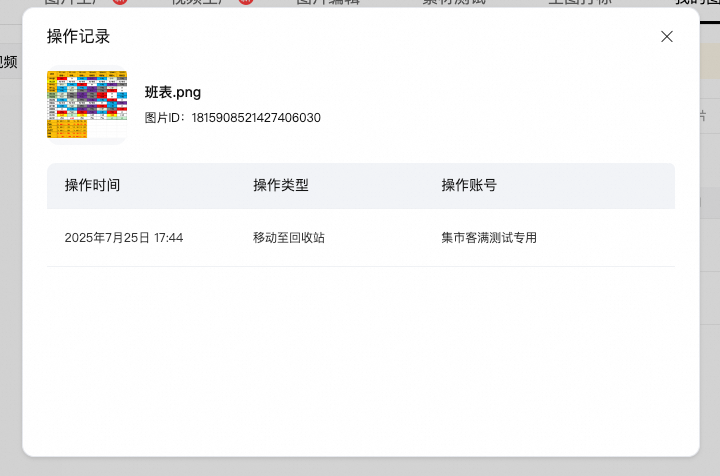The height and width of the screenshot is (476, 720).
Task: Select the 移动至回收站 operation type cell
Action: click(289, 238)
